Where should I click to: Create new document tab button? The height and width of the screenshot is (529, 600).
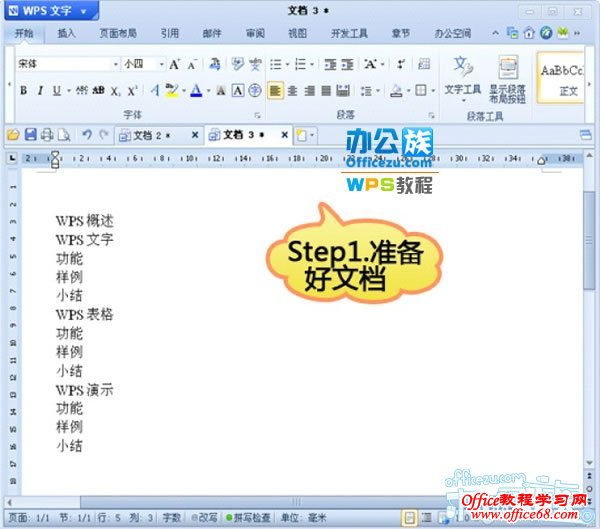pyautogui.click(x=302, y=135)
